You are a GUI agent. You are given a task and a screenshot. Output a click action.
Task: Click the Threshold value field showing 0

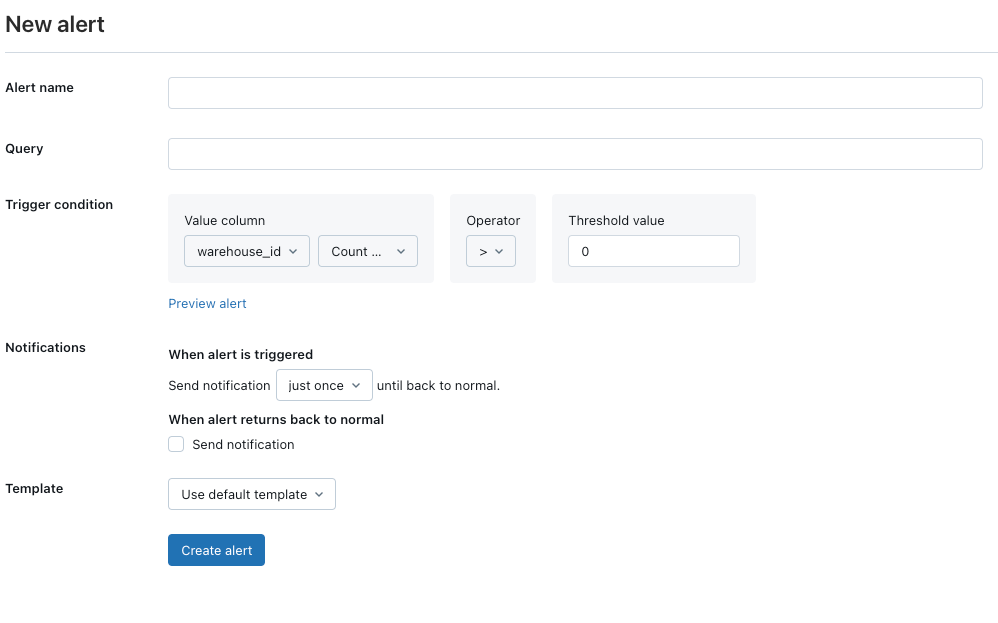tap(653, 251)
